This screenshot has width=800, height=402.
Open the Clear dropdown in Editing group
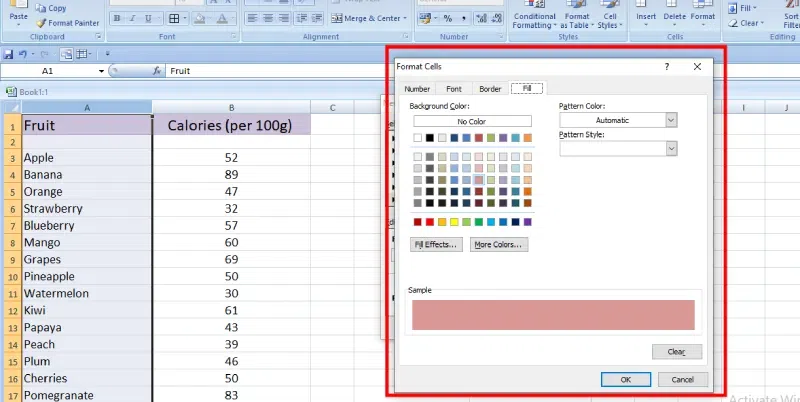(x=746, y=23)
